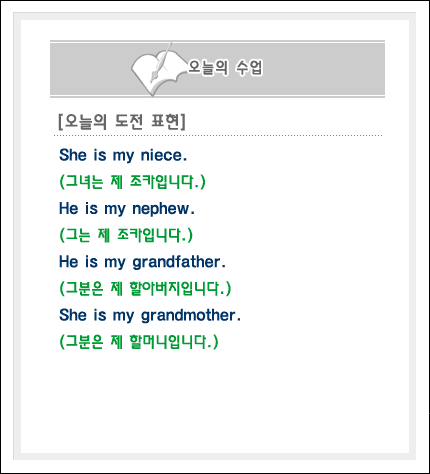Click the dotted divider under the heading

click(x=218, y=136)
